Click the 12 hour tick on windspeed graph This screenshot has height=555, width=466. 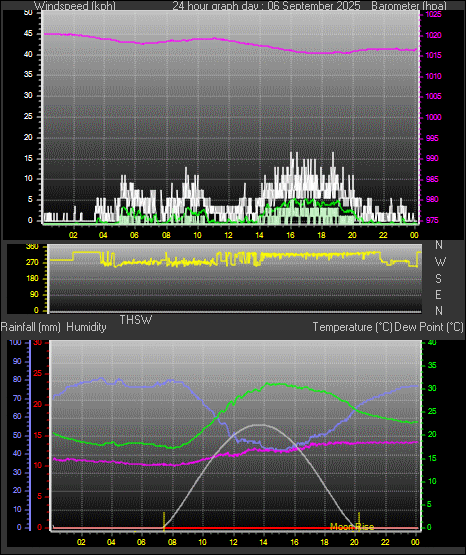point(228,235)
